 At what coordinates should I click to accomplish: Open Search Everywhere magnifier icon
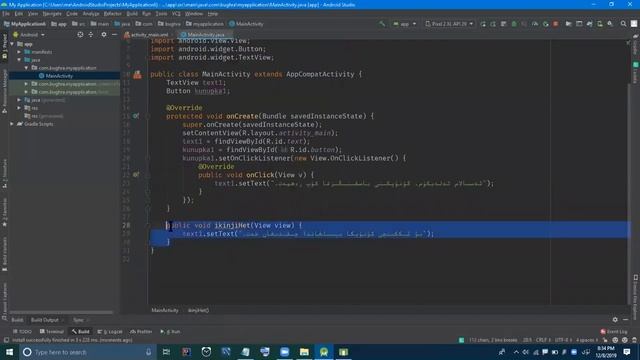[x=623, y=24]
